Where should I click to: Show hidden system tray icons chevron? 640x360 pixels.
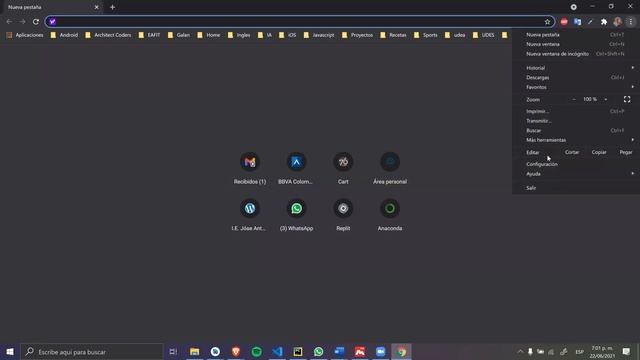[520, 351]
